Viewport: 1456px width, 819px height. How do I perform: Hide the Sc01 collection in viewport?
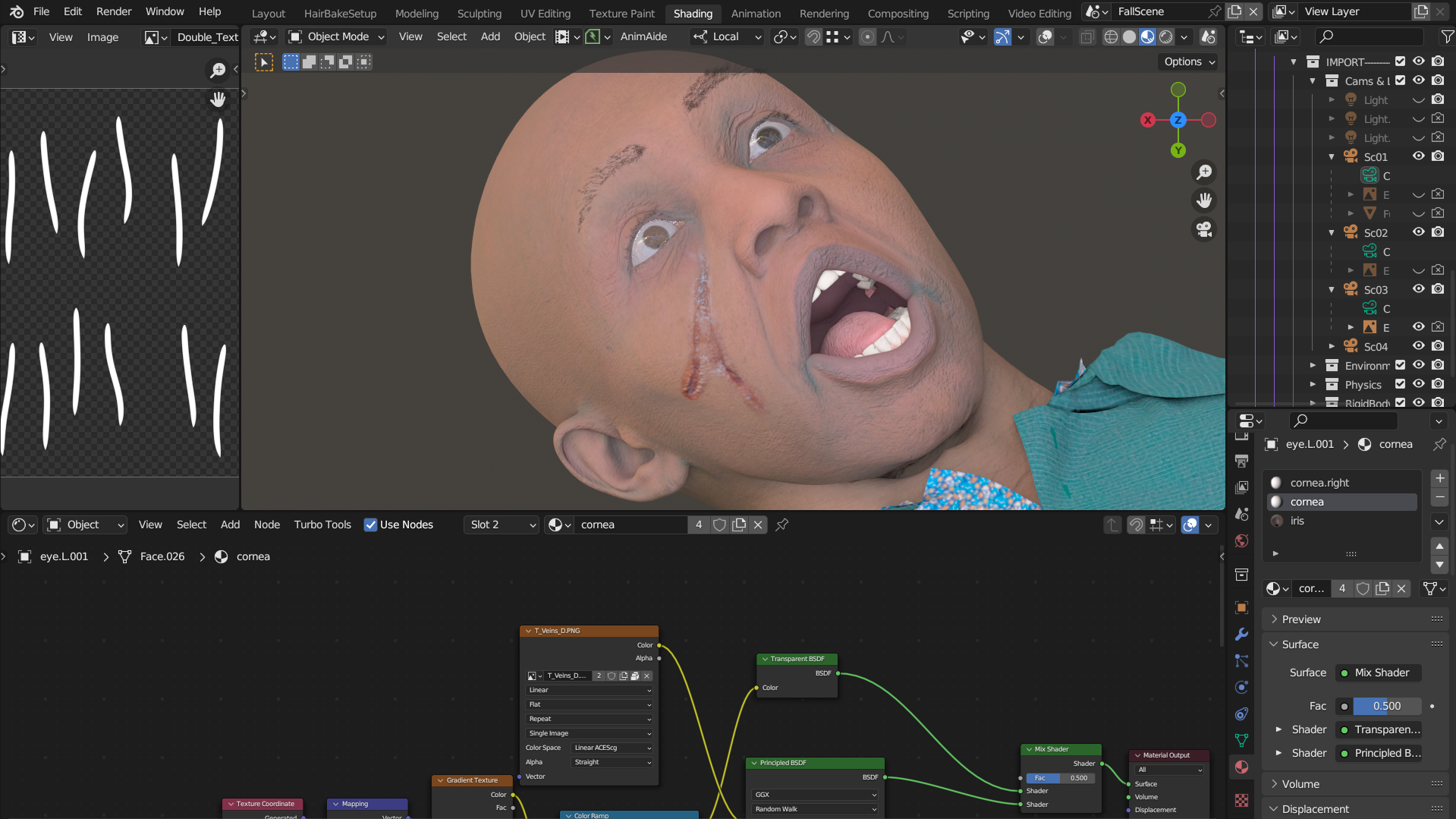click(1418, 156)
